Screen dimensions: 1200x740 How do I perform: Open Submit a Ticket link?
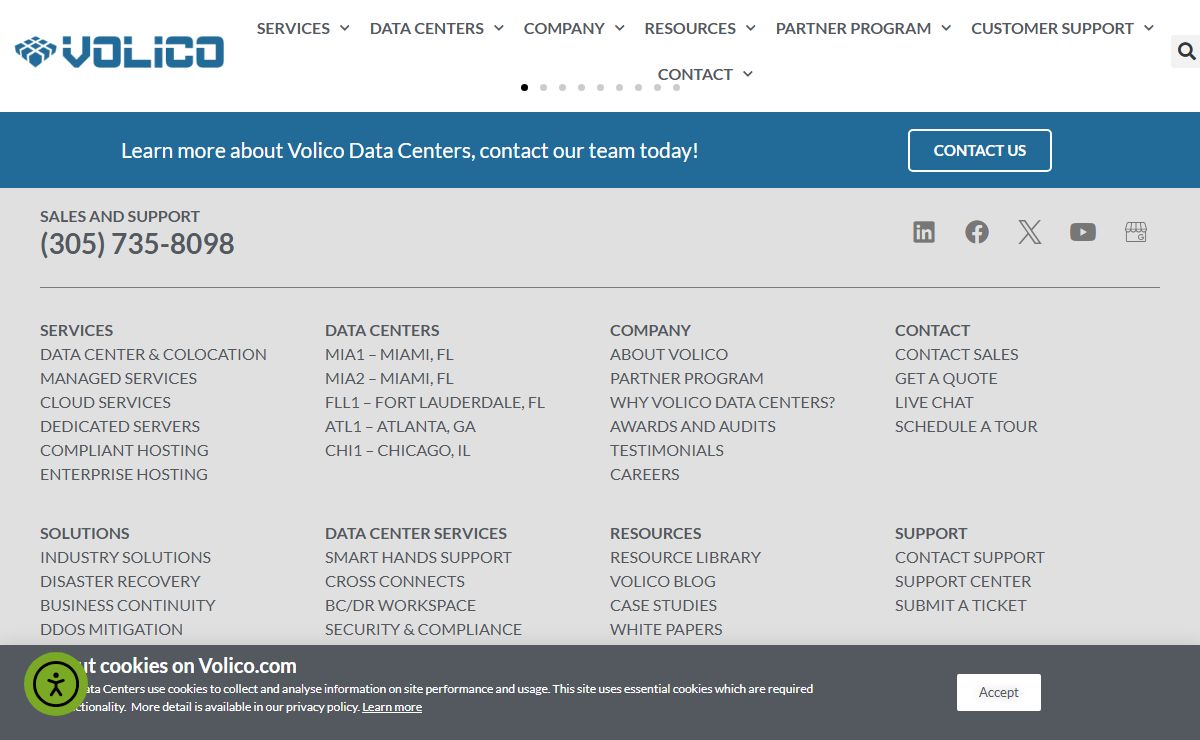click(x=961, y=605)
